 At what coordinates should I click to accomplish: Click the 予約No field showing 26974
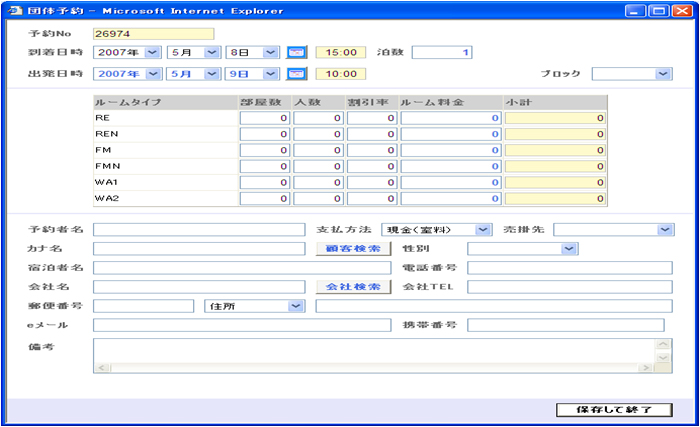(x=154, y=34)
